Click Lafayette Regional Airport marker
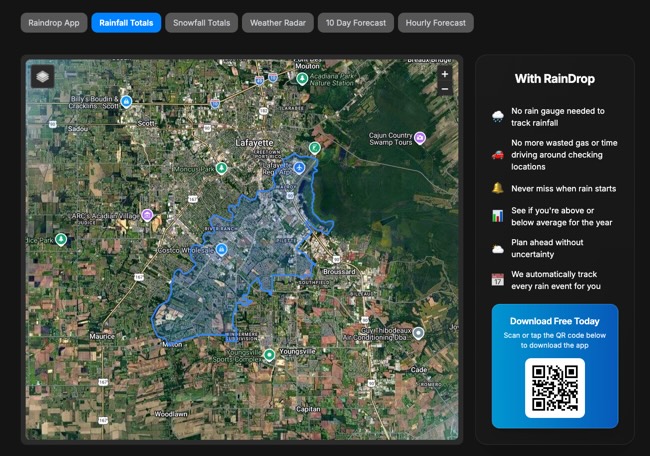Viewport: 650px width, 456px height. click(299, 168)
